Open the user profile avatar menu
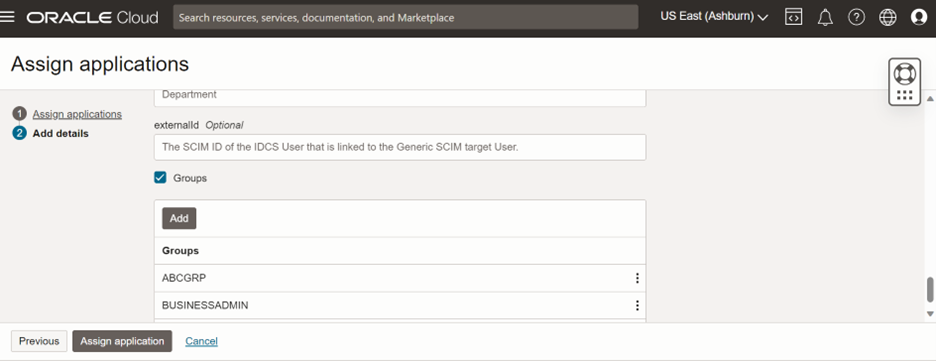The image size is (936, 361). 919,18
